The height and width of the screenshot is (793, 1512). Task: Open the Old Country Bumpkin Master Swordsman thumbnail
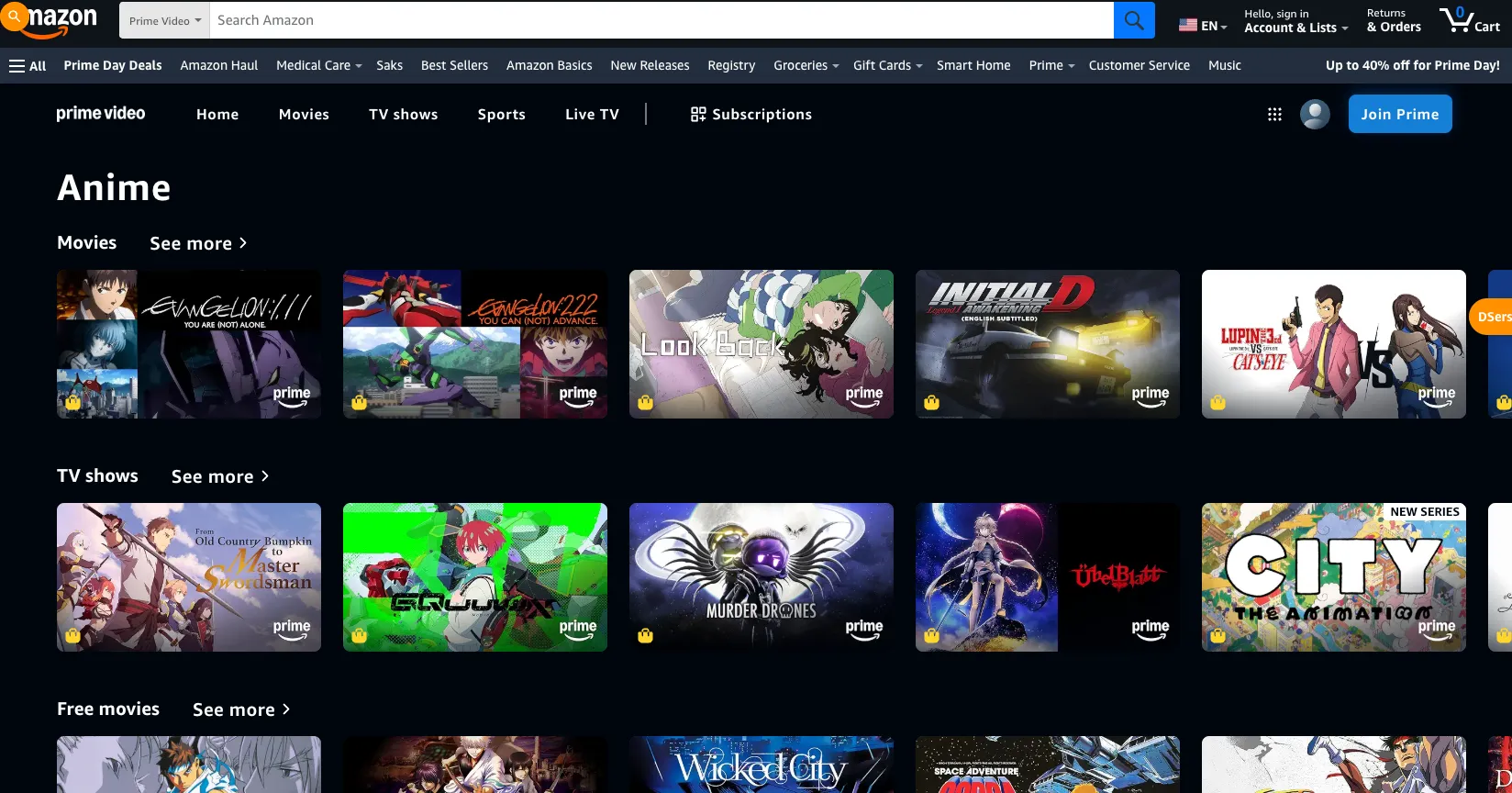189,577
